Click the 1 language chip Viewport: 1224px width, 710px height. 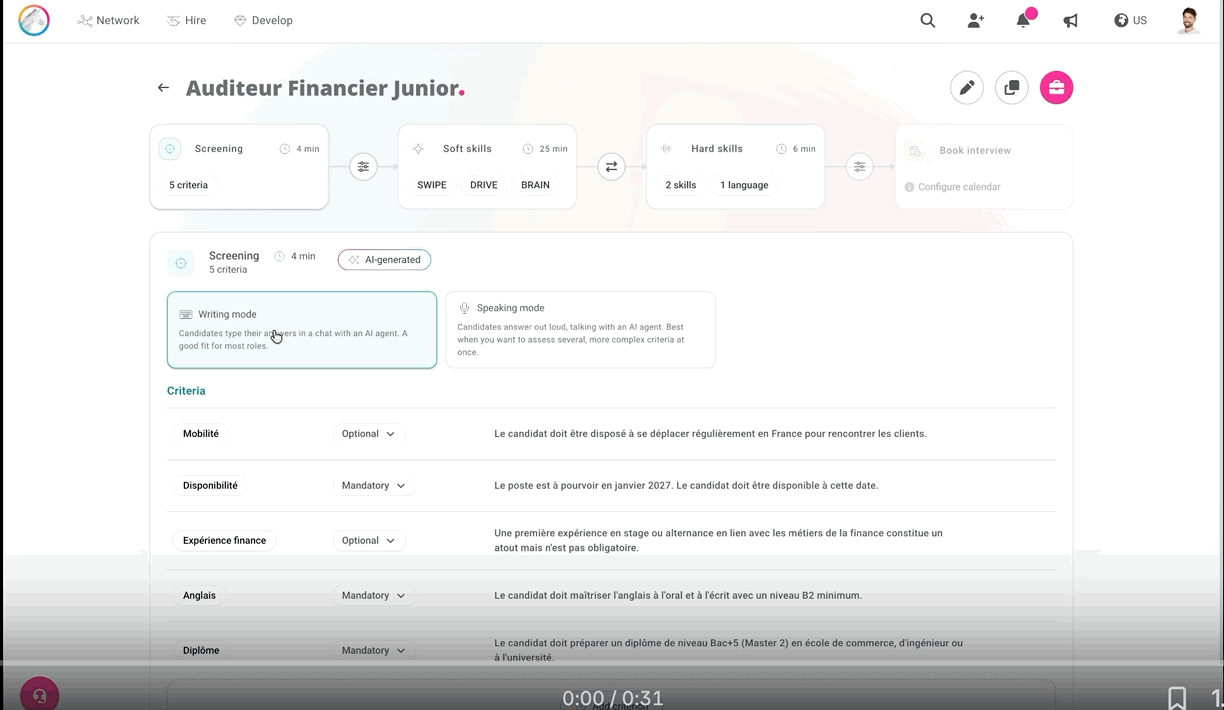pyautogui.click(x=745, y=185)
